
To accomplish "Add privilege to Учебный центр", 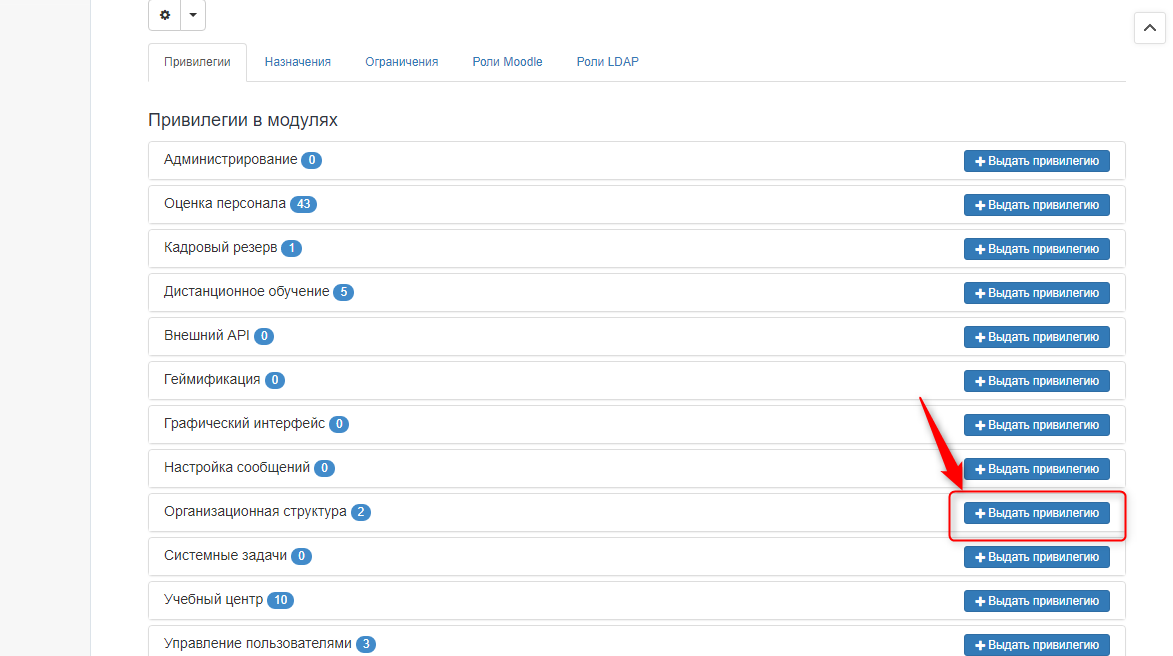I will [x=1036, y=601].
